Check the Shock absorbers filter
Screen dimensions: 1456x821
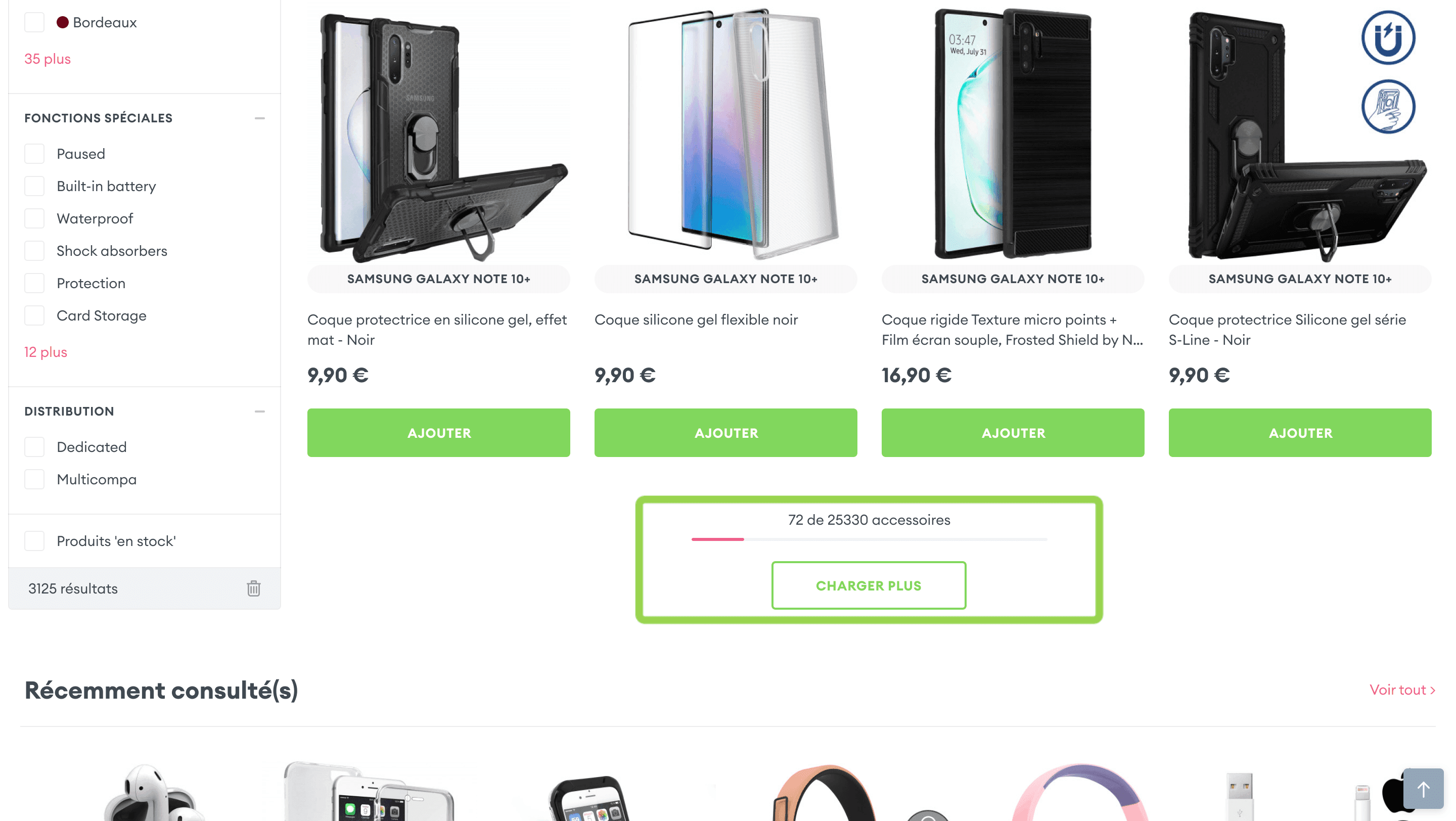34,250
